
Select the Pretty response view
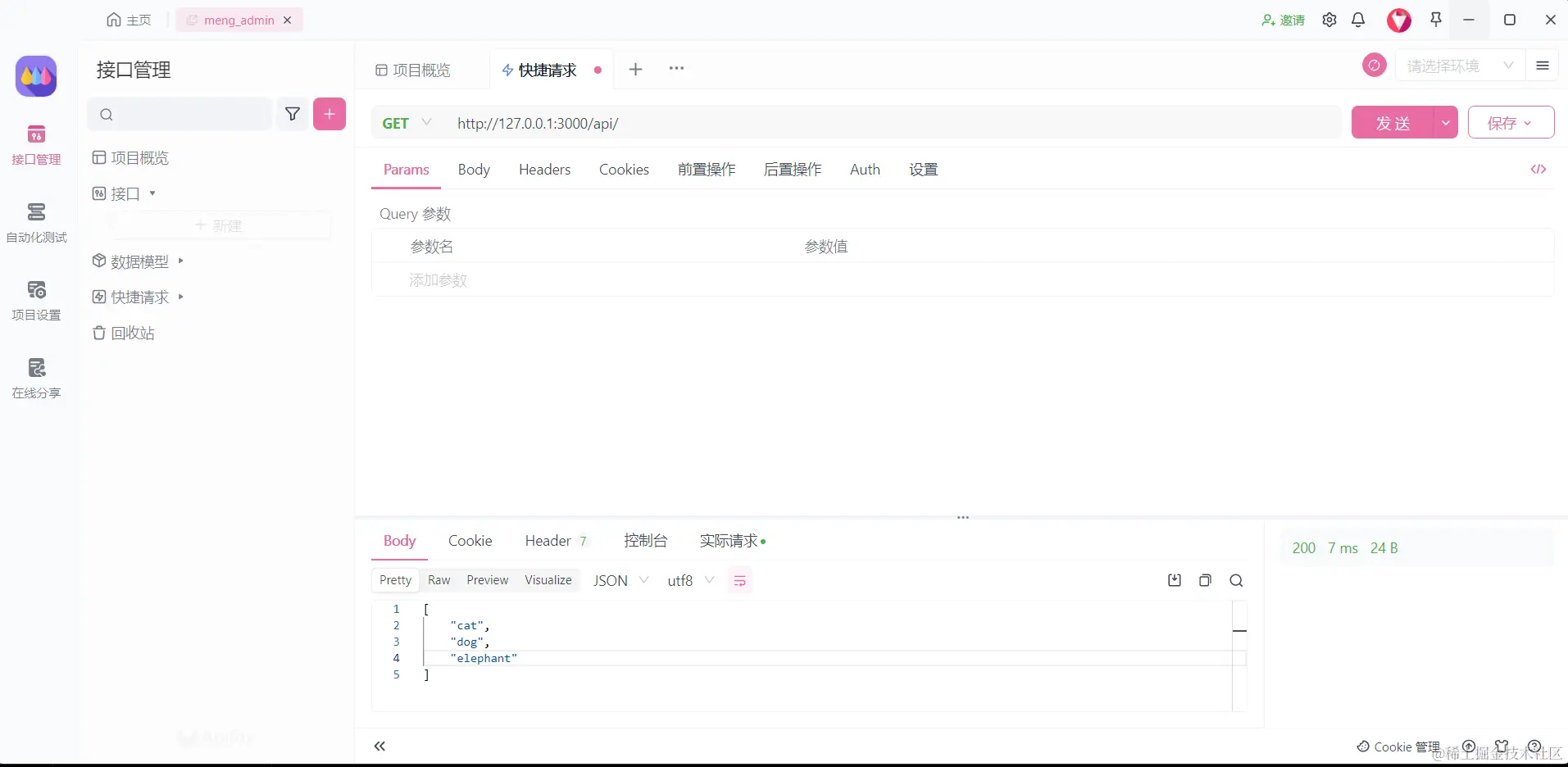coord(395,580)
